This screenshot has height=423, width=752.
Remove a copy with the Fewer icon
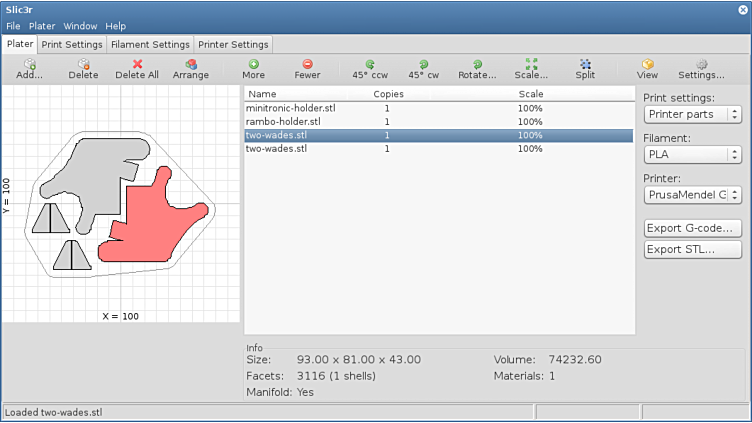pyautogui.click(x=307, y=65)
